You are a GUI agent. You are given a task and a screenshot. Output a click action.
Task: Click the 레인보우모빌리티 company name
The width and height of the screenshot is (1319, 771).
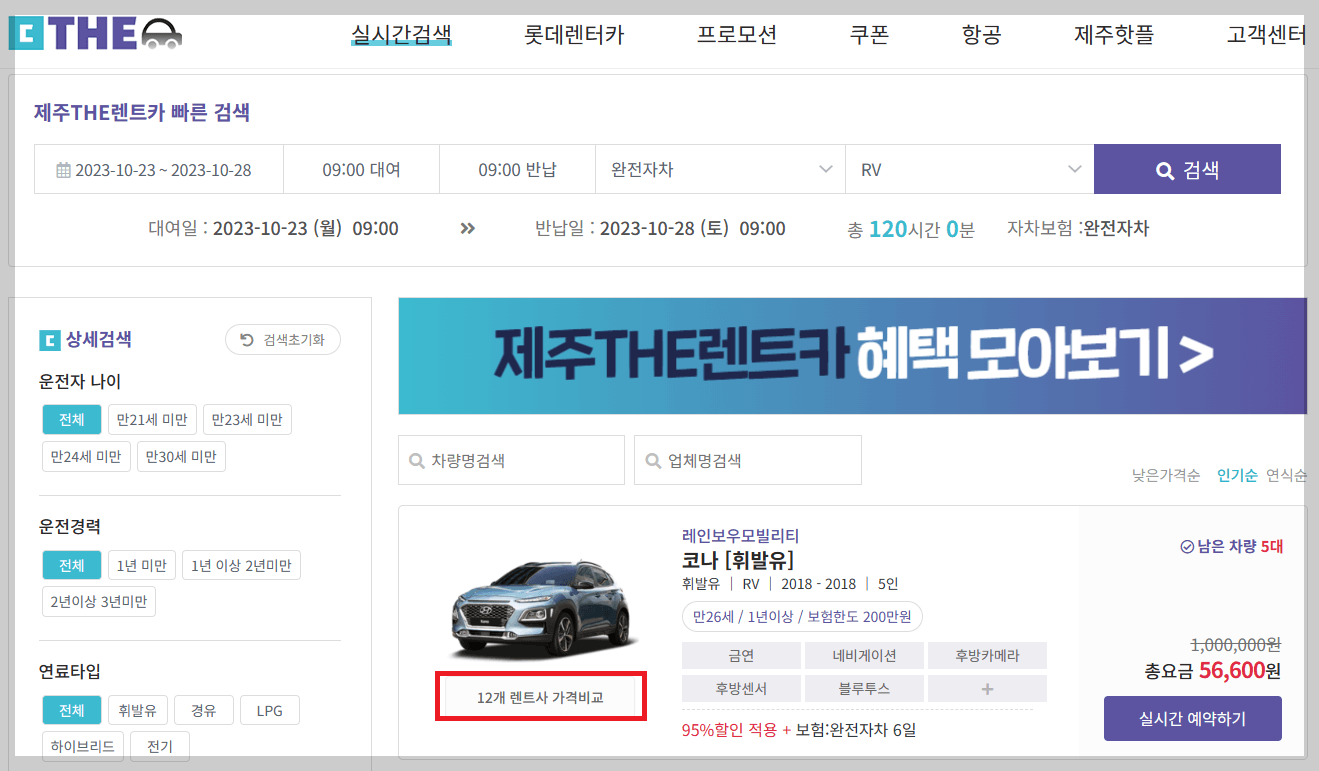pos(740,536)
